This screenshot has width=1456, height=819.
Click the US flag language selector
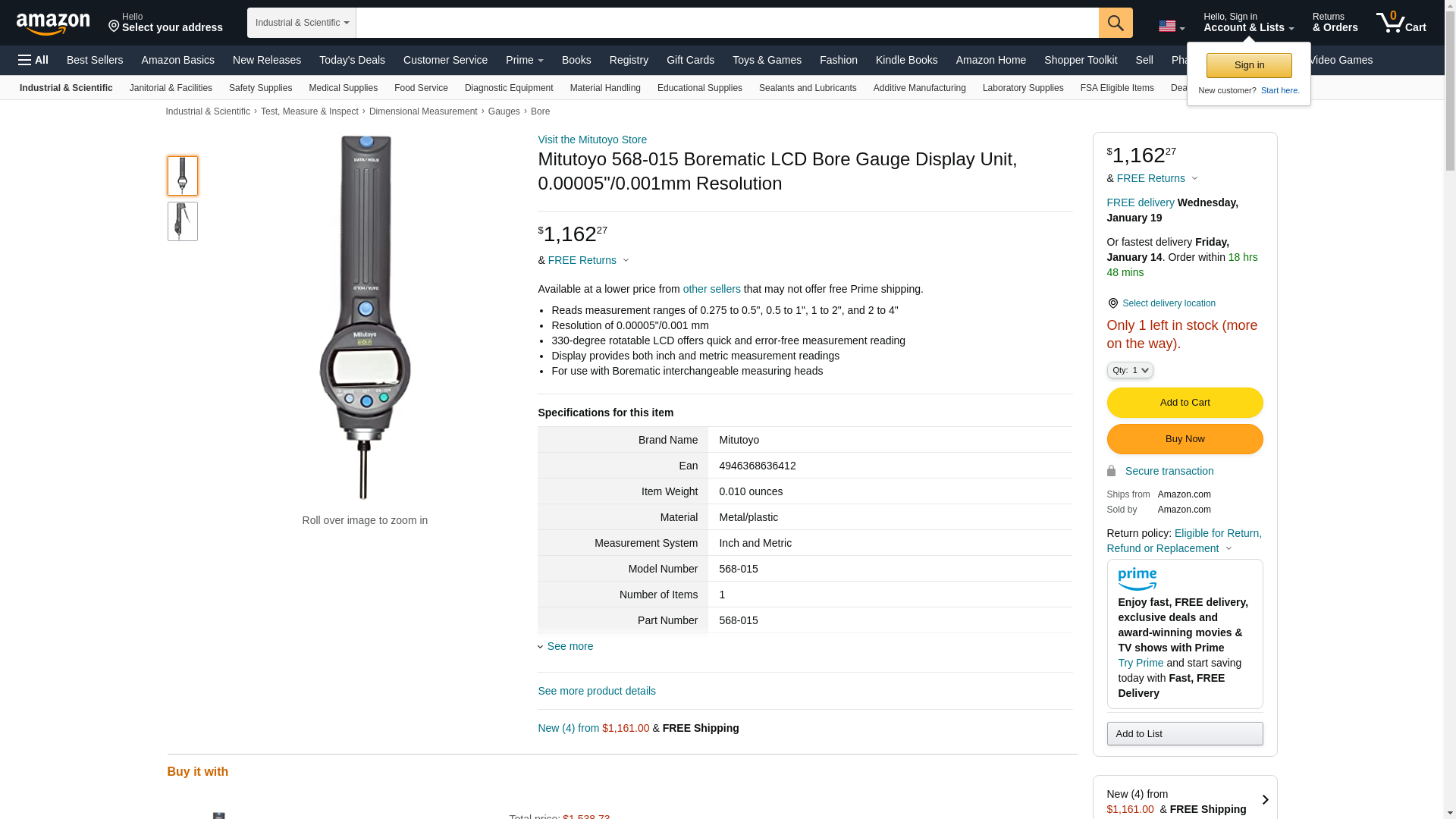coord(1171,27)
